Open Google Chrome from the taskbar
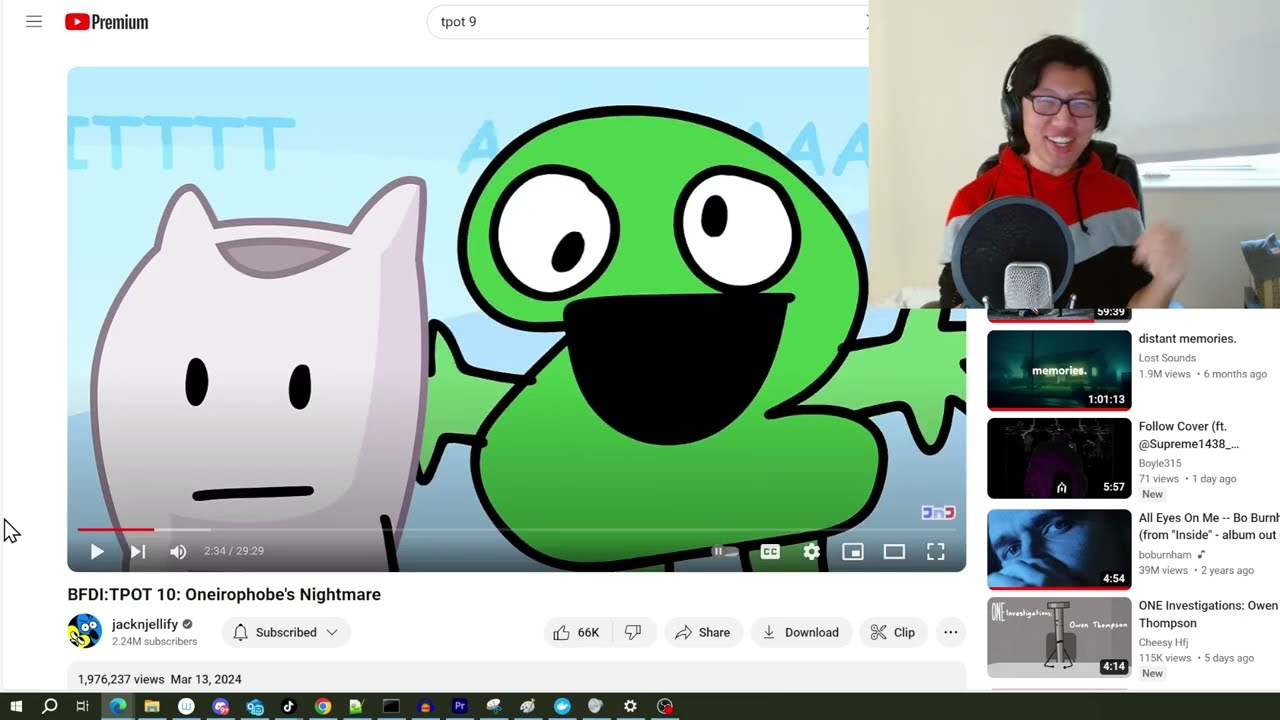Viewport: 1280px width, 720px height. [322, 706]
